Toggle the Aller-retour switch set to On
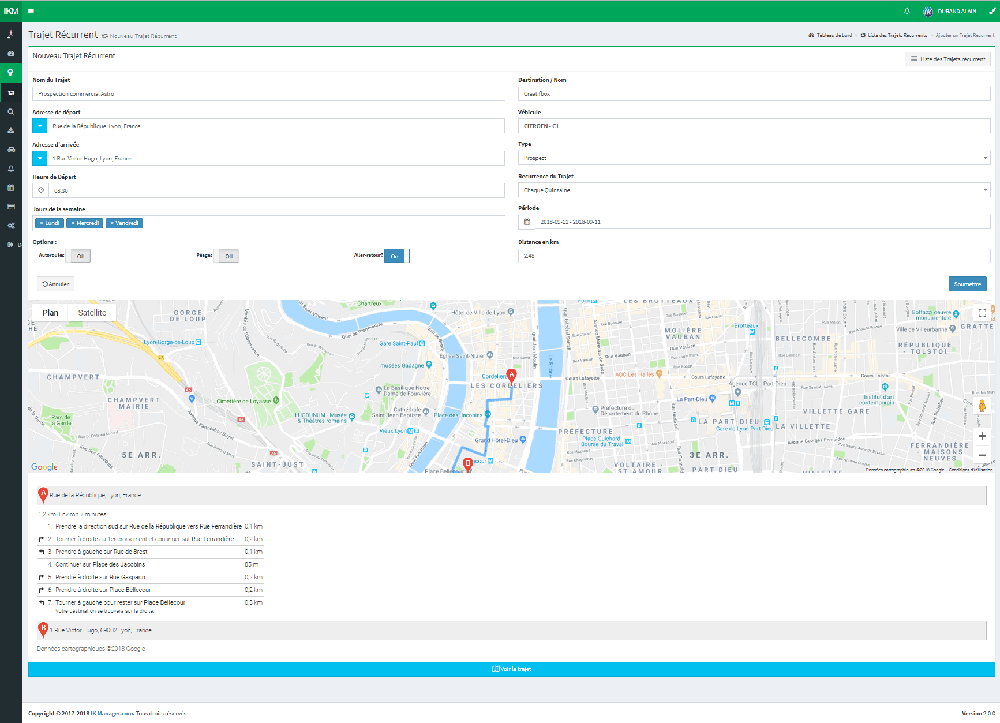This screenshot has height=723, width=1000. tap(396, 256)
